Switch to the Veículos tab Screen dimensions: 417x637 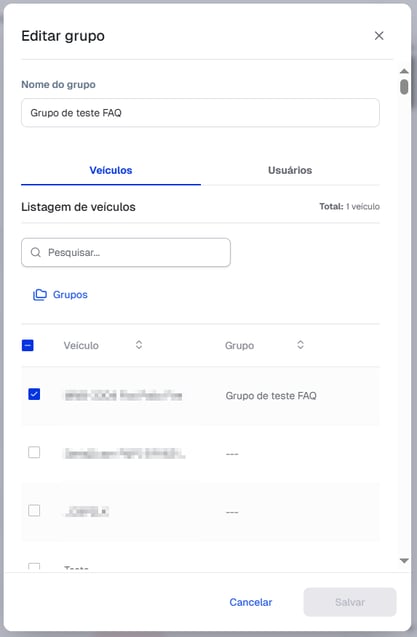[x=111, y=170]
